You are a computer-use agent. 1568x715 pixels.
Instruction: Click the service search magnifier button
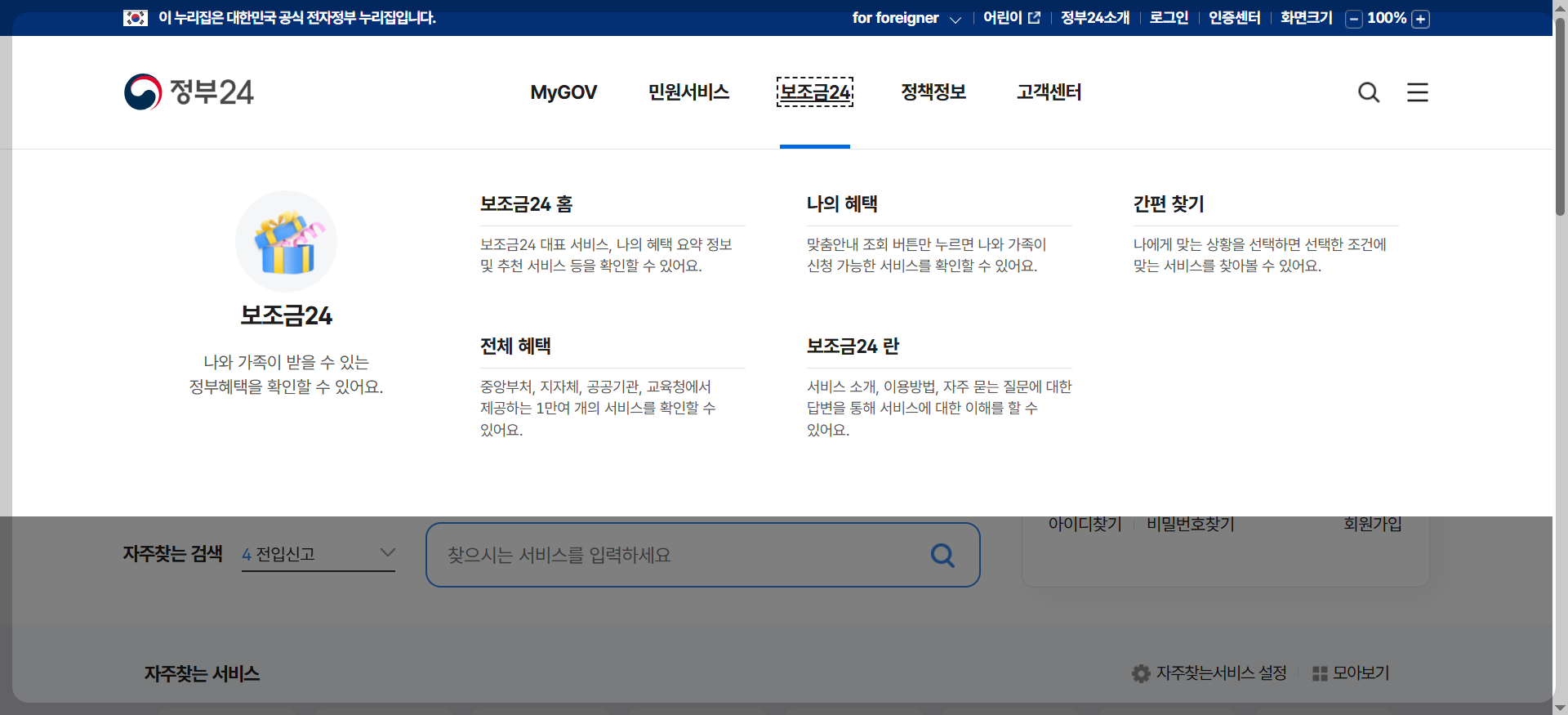[942, 556]
